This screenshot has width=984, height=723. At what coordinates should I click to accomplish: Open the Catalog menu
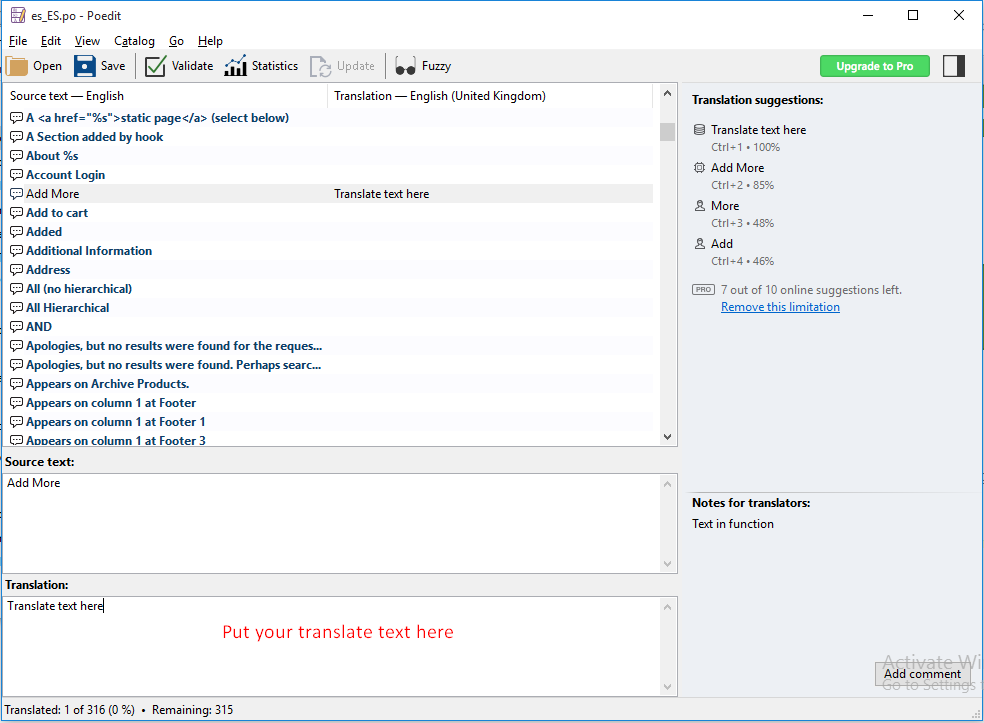coord(134,41)
